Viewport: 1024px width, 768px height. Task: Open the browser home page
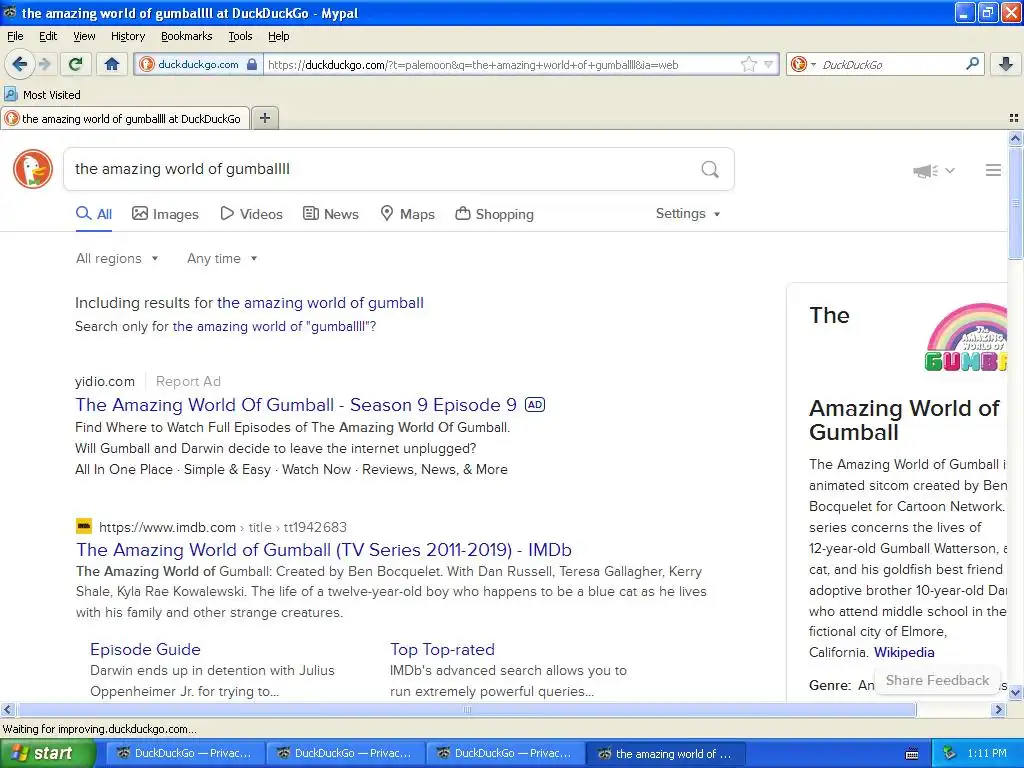(112, 64)
